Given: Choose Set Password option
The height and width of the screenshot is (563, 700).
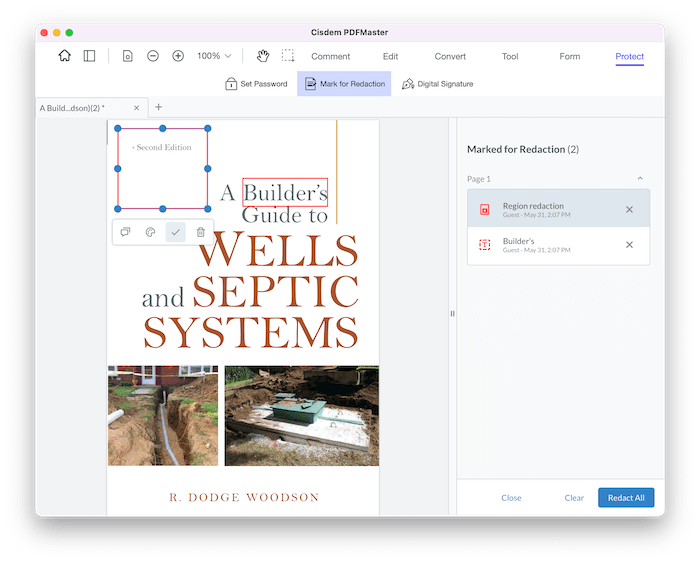Looking at the screenshot, I should pyautogui.click(x=256, y=83).
